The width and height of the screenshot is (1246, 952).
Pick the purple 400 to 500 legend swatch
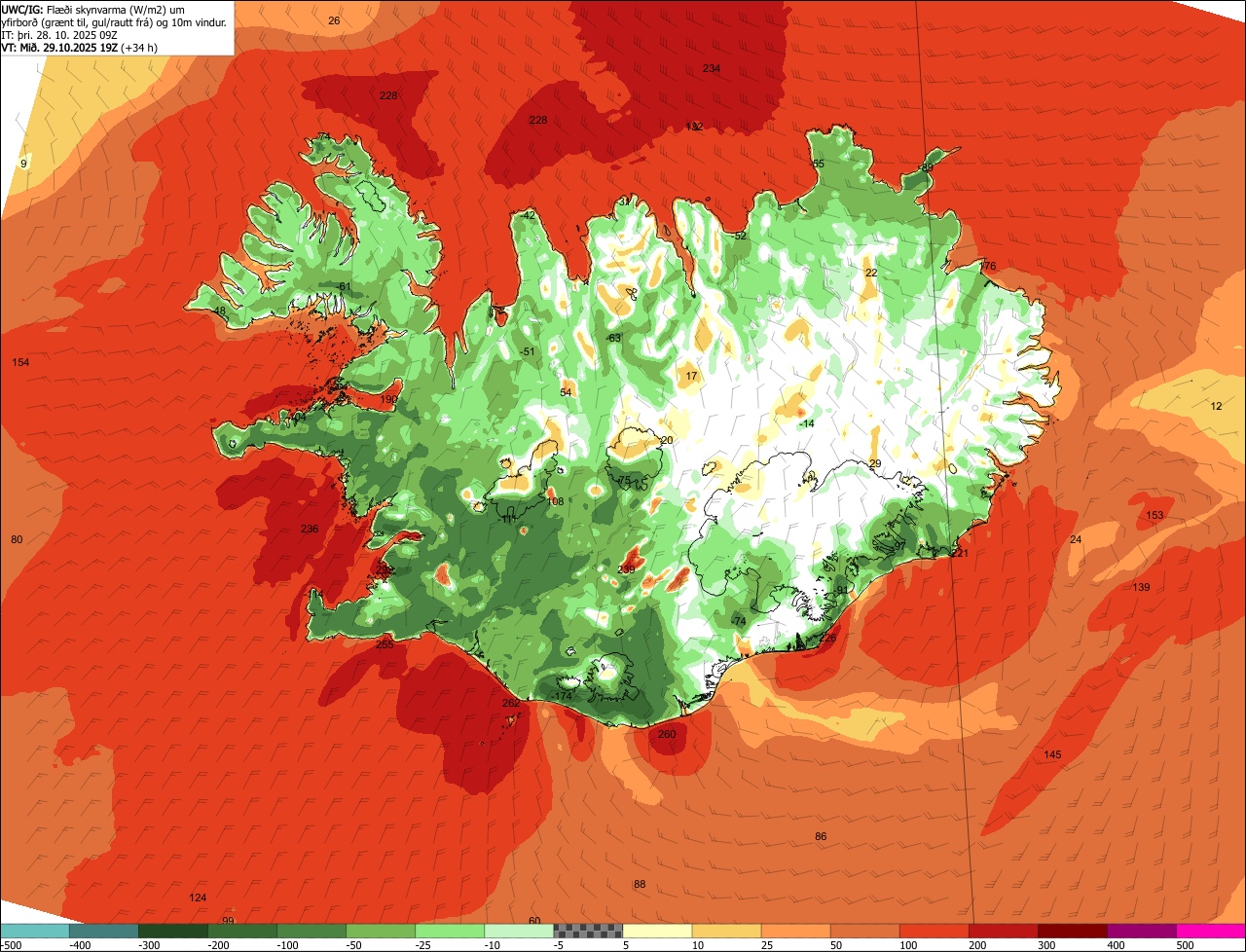point(1142,931)
